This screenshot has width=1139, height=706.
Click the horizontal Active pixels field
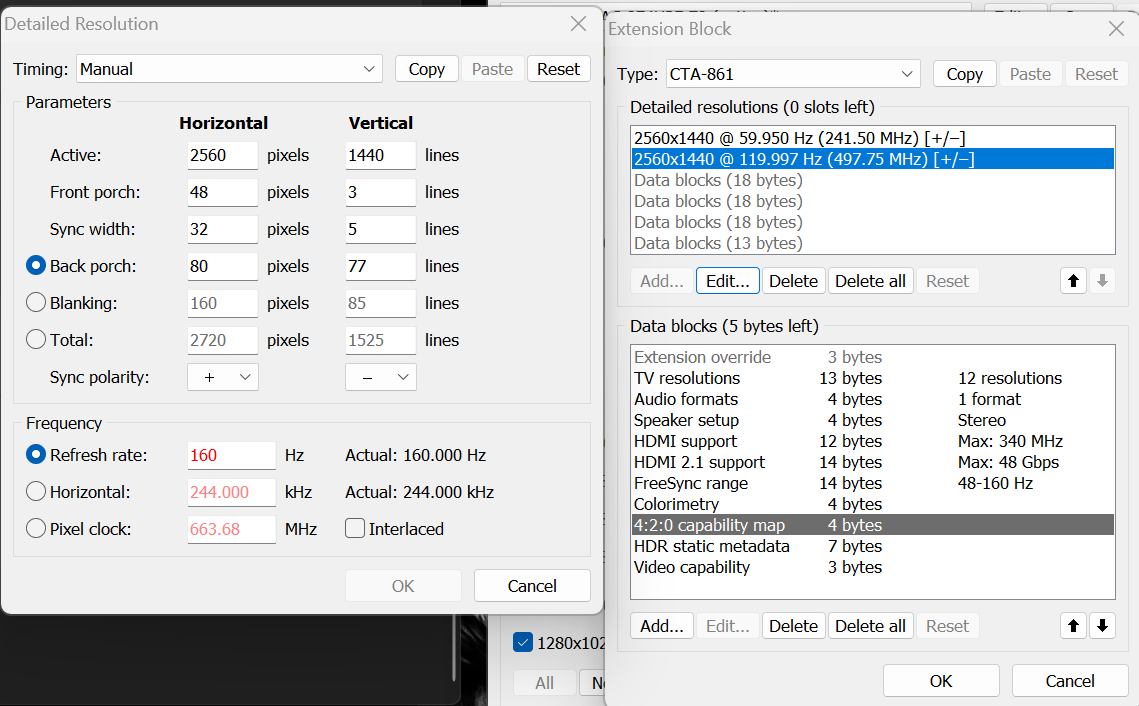pyautogui.click(x=222, y=155)
